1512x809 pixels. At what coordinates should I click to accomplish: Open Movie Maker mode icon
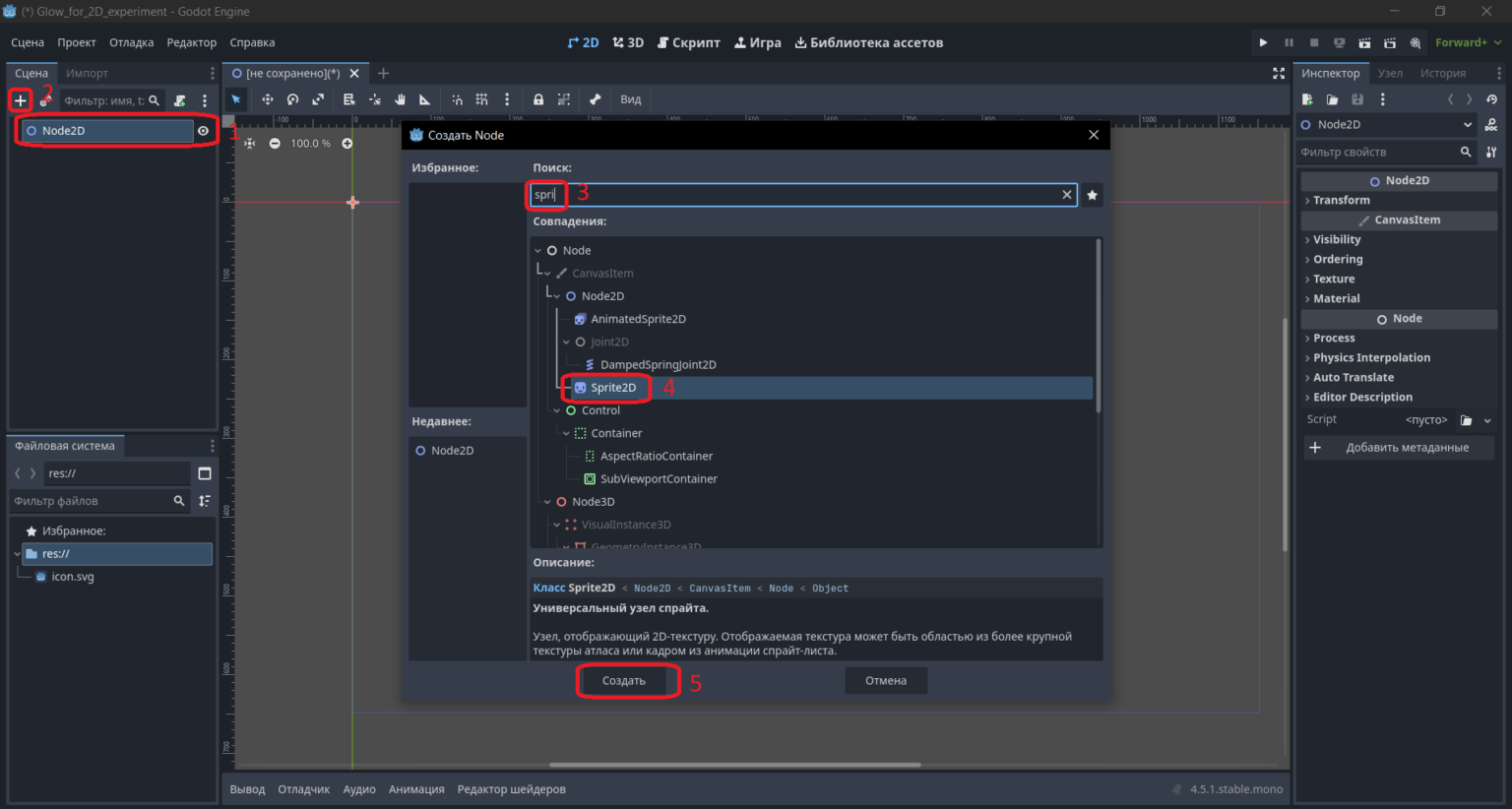1416,42
